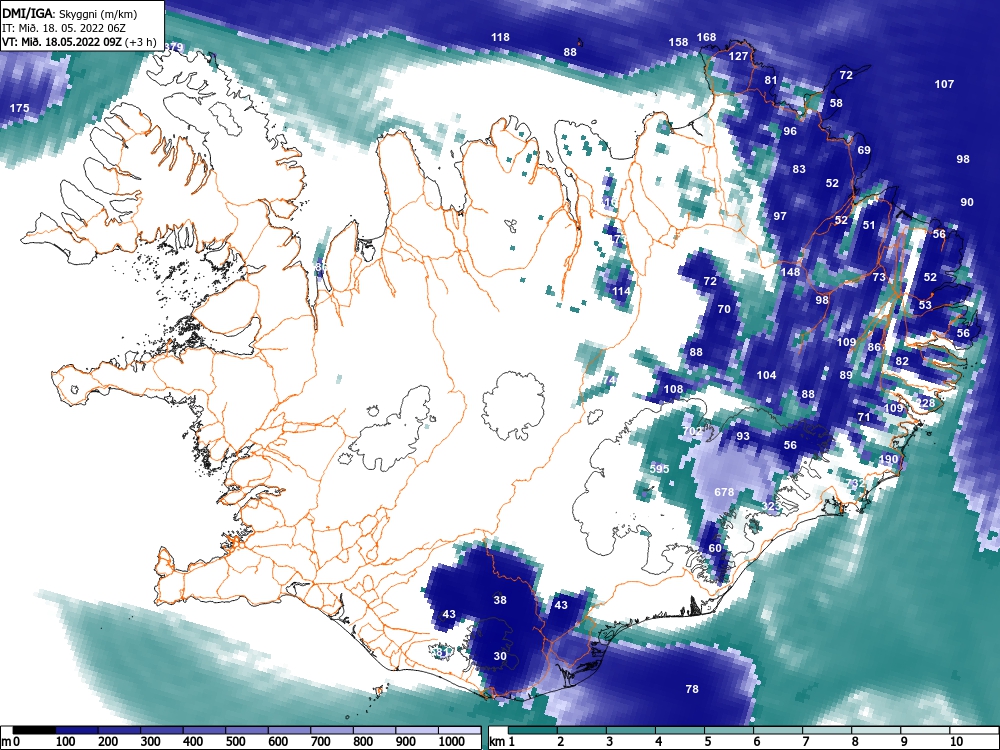Click the visibility value 71
Viewport: 1000px width, 750px height.
pyautogui.click(x=864, y=418)
